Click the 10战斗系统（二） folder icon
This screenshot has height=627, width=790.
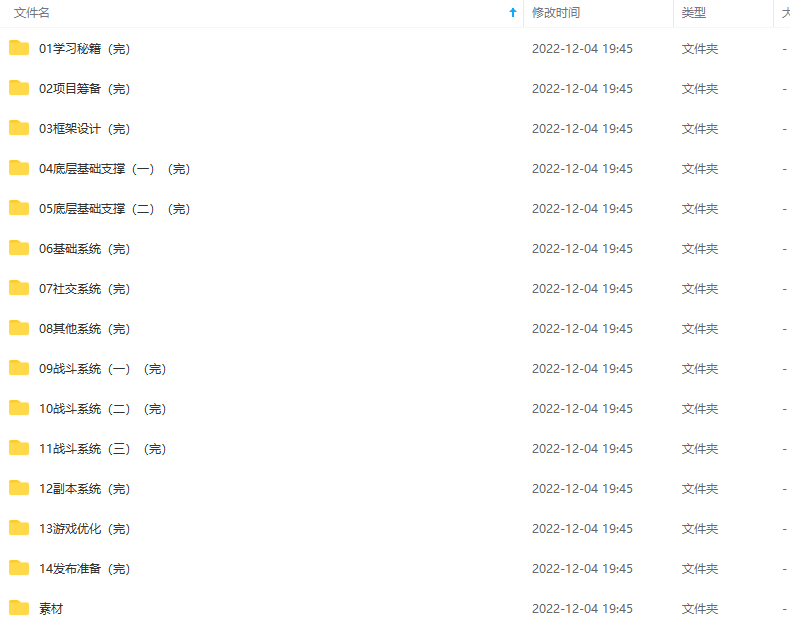(19, 408)
